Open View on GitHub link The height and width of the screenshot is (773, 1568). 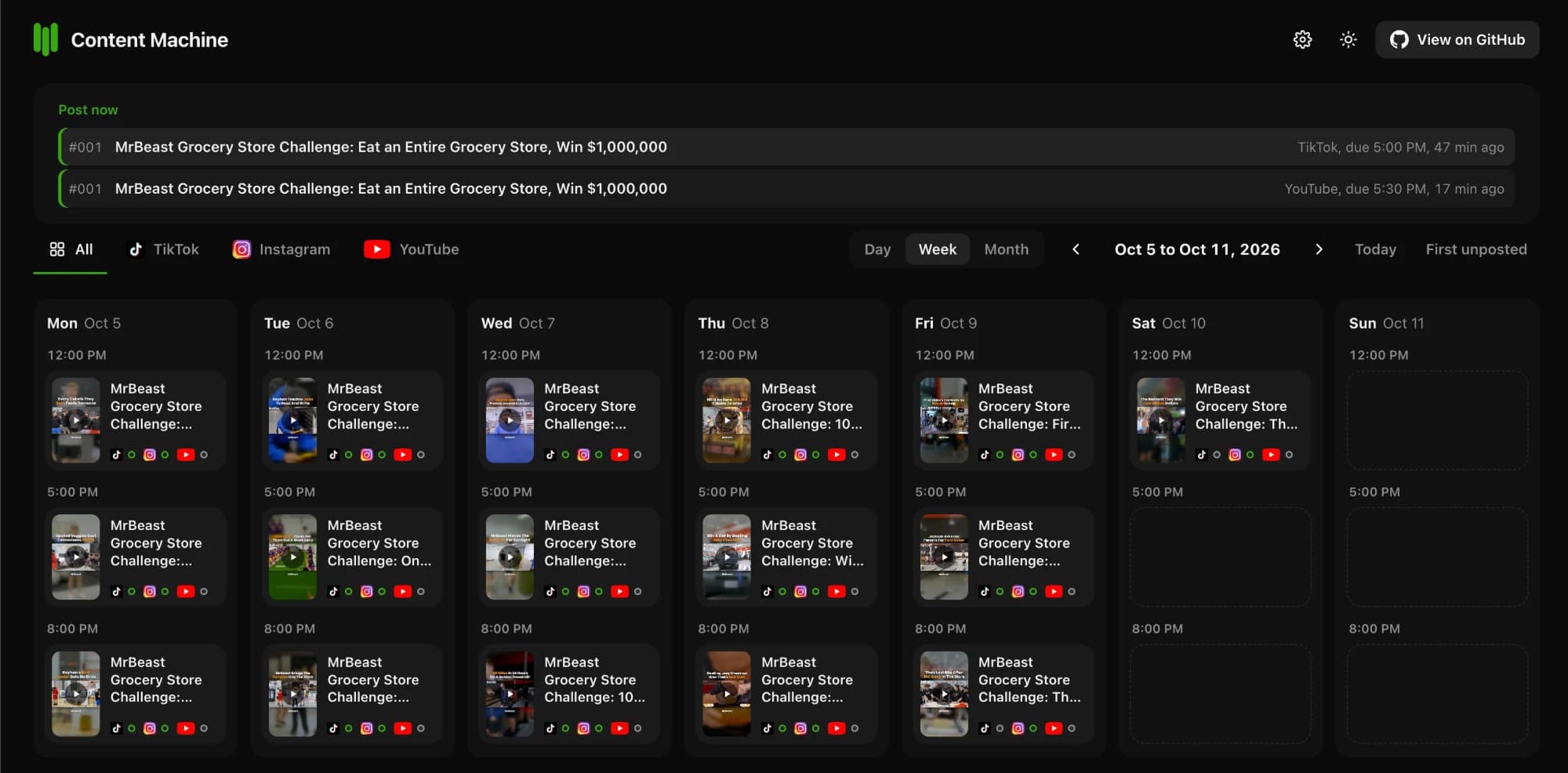click(1457, 40)
